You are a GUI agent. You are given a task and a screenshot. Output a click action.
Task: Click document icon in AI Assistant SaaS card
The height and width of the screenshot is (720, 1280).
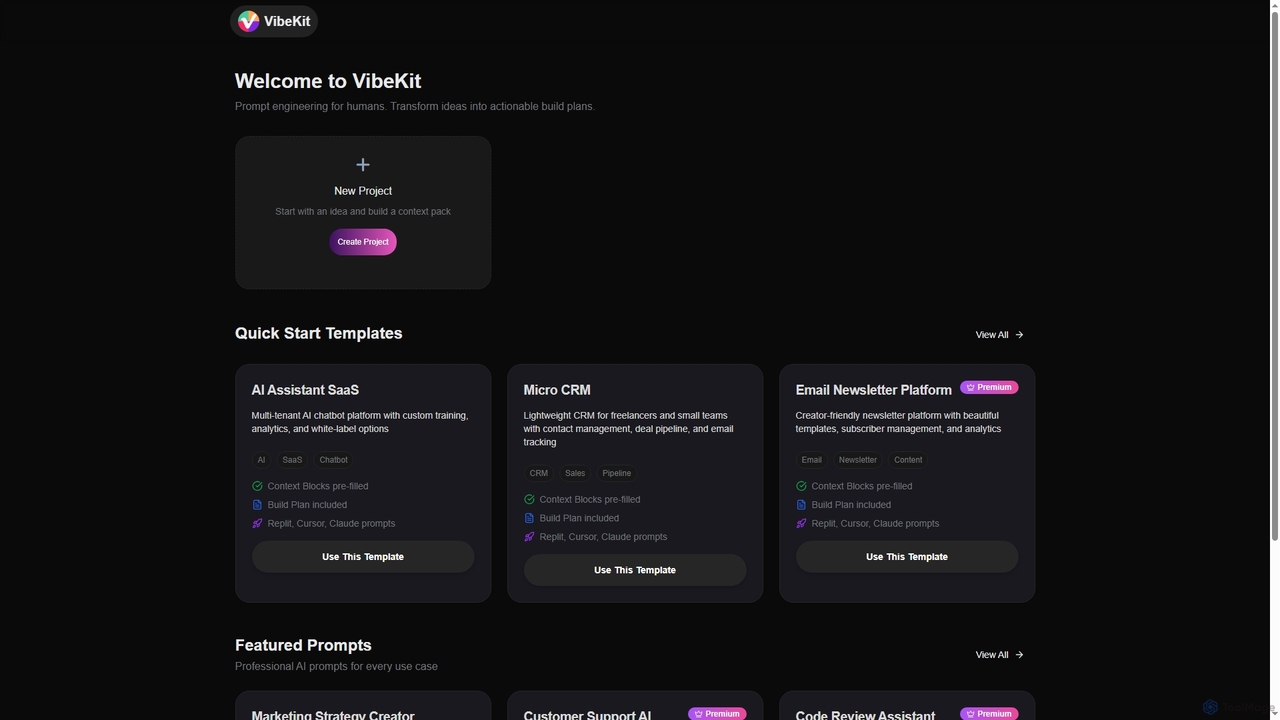257,505
